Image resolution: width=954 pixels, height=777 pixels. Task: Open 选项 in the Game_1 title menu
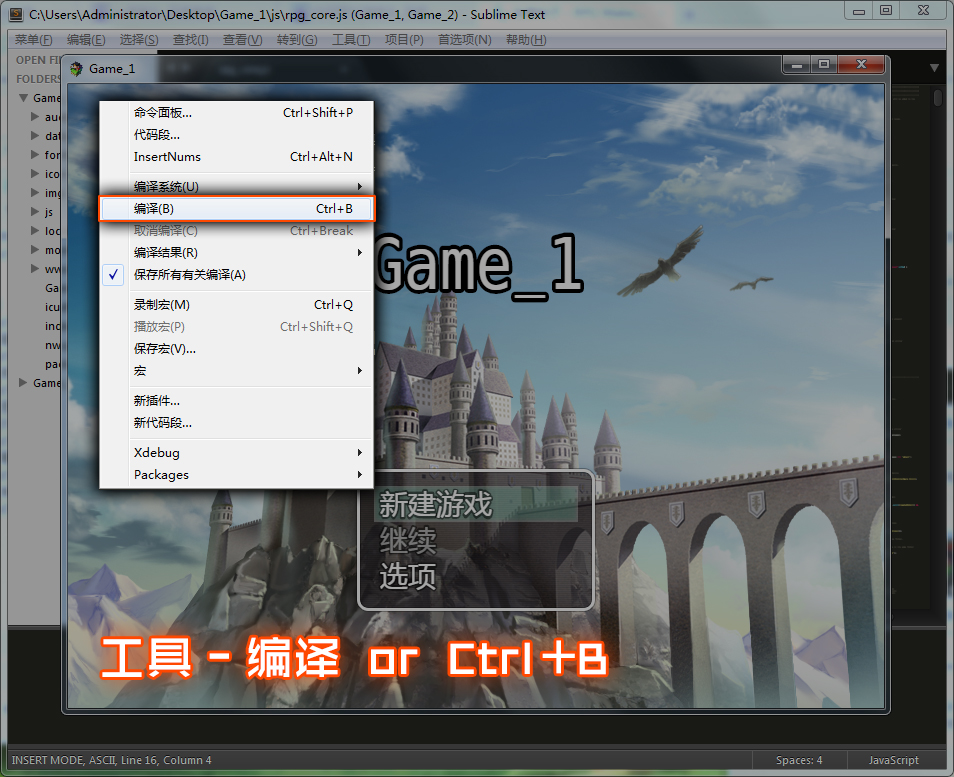408,576
